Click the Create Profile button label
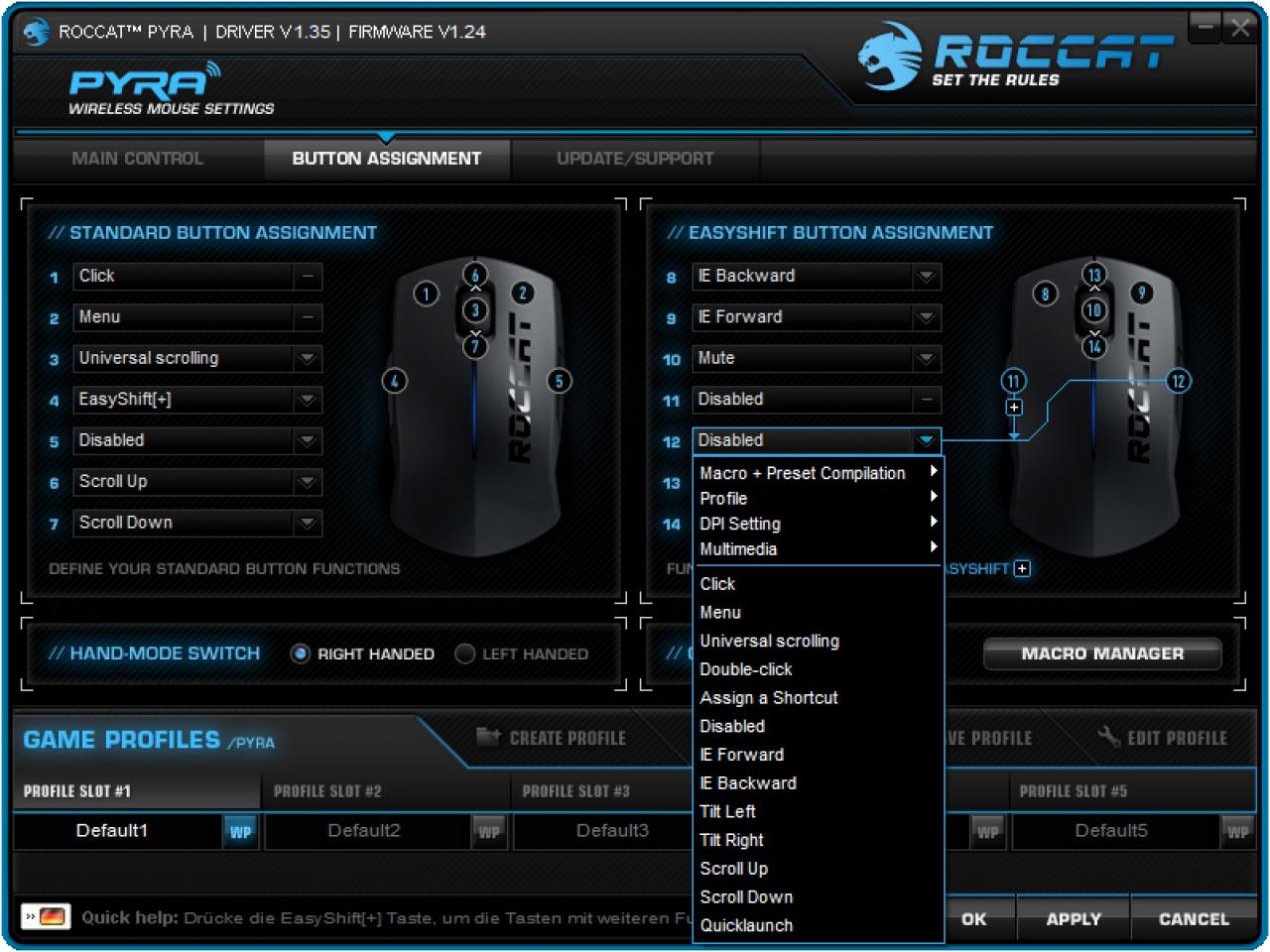1270x952 pixels. [x=568, y=739]
